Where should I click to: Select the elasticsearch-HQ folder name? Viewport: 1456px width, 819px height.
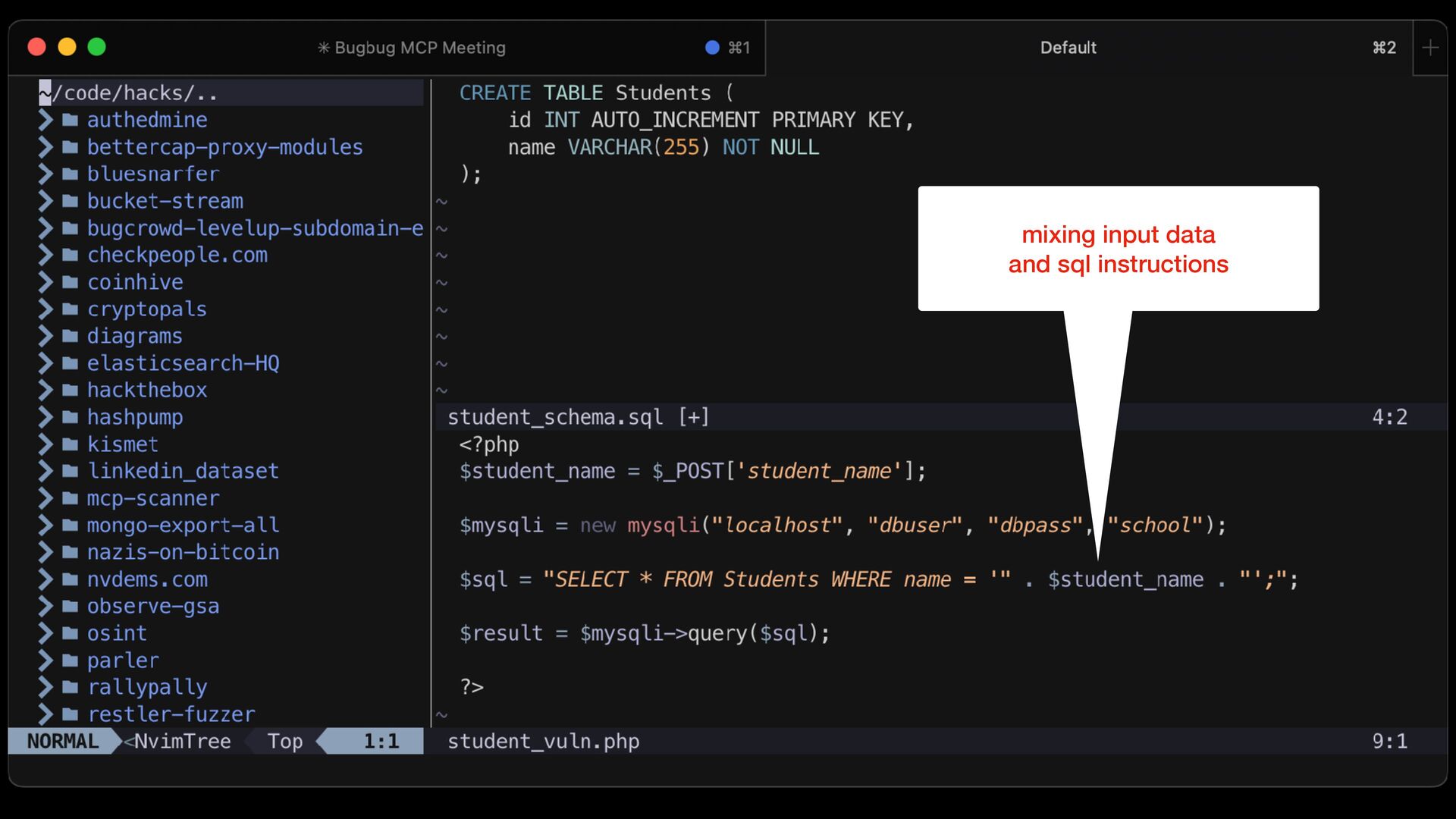183,363
